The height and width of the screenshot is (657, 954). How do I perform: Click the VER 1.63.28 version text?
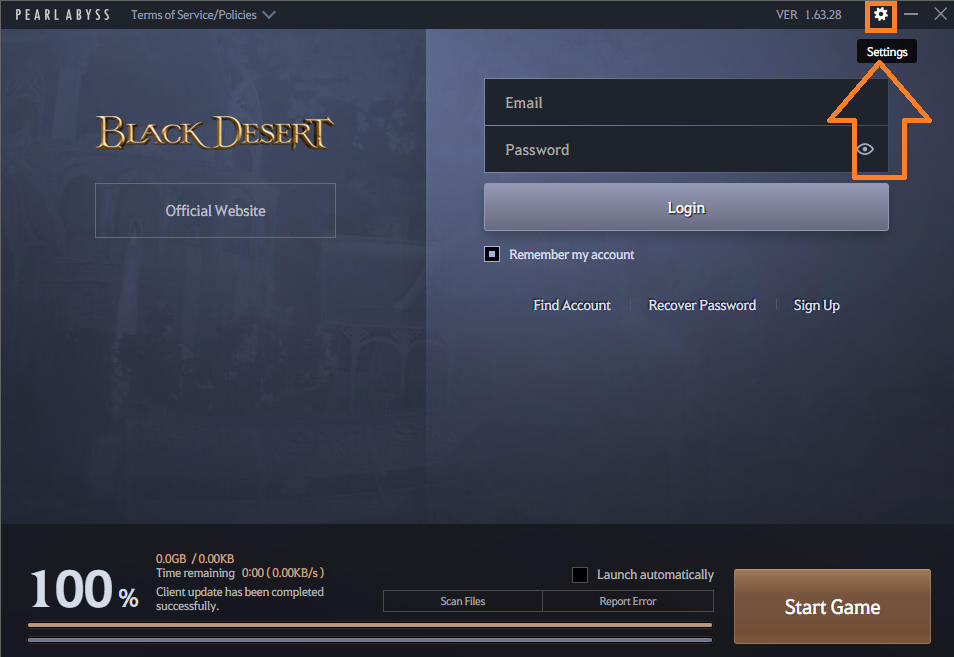pos(809,15)
